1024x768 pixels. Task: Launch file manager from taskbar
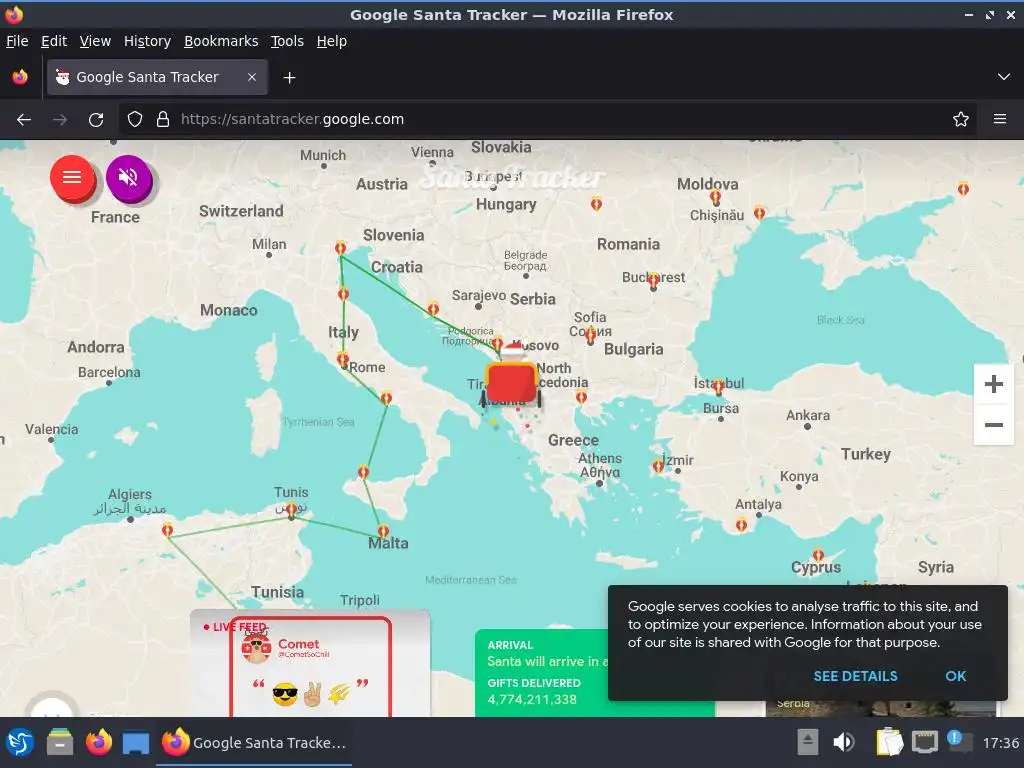tap(59, 743)
